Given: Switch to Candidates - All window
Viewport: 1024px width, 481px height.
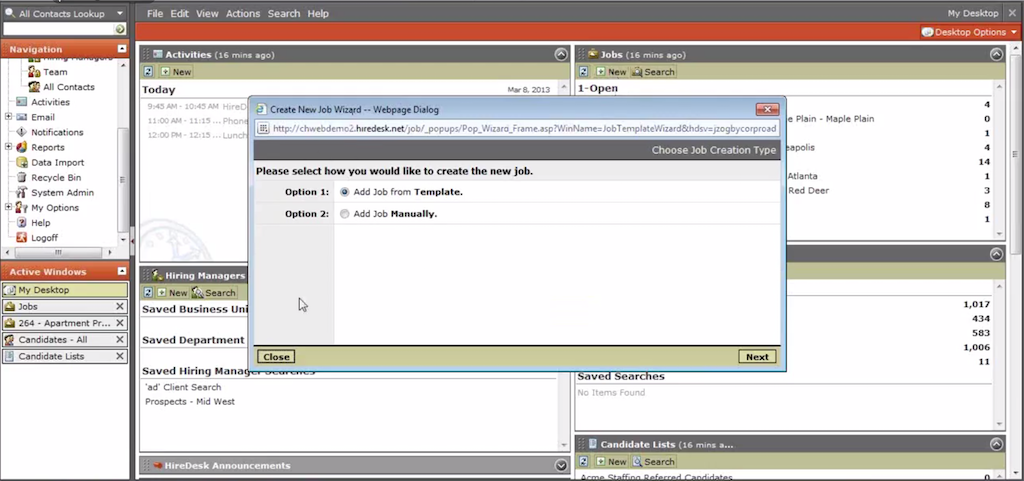Looking at the screenshot, I should pyautogui.click(x=57, y=339).
